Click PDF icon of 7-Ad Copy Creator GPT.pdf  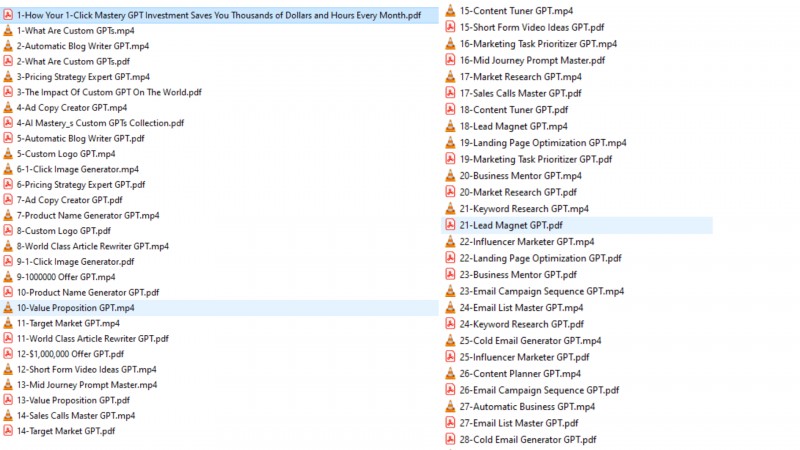click(x=8, y=200)
